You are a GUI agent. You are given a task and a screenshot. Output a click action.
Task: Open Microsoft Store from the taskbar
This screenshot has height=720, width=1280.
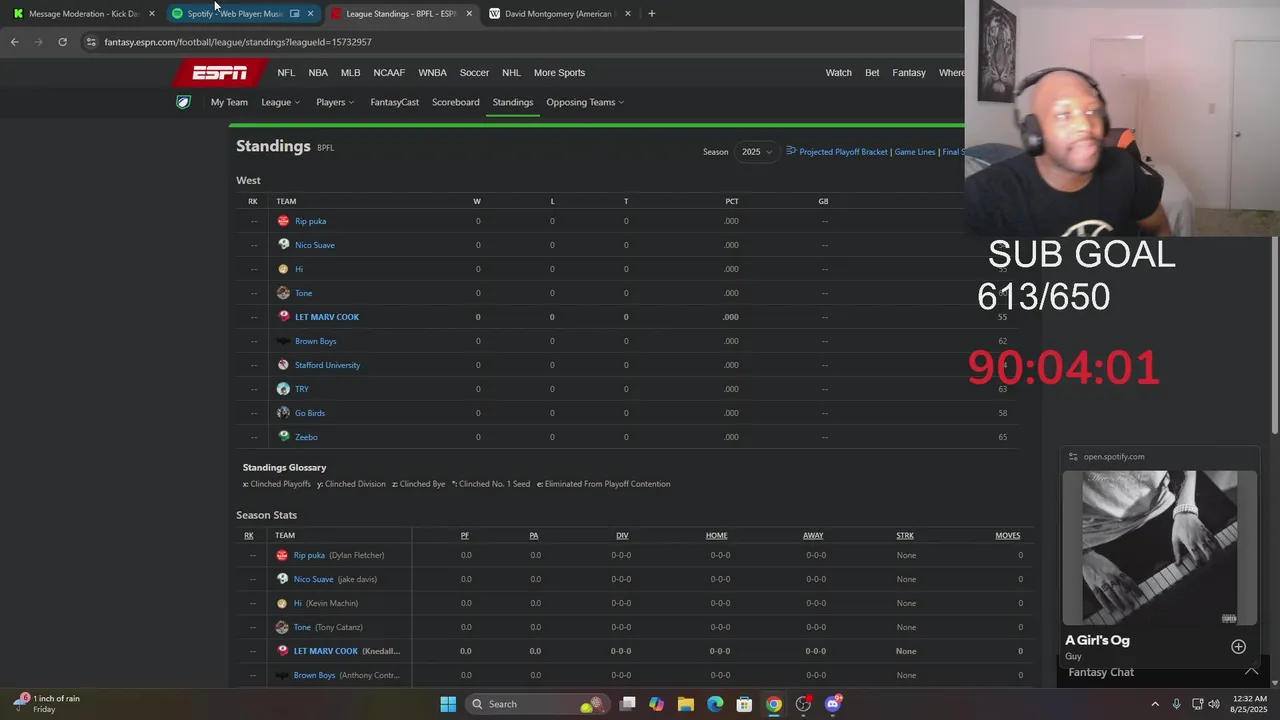[x=744, y=704]
